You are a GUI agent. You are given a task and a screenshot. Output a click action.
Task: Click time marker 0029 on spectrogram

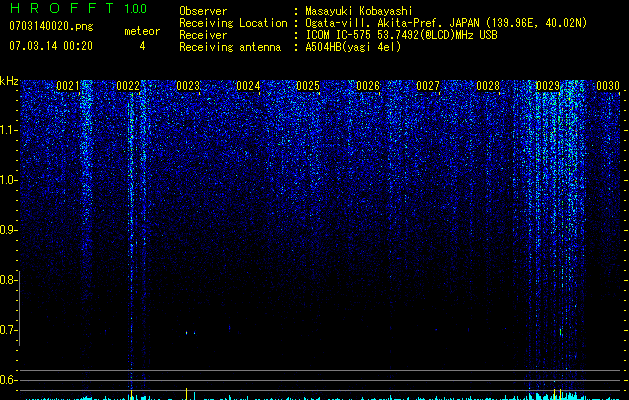(x=548, y=86)
